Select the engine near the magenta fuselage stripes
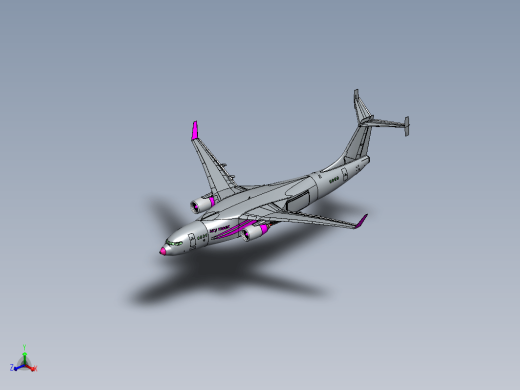Image resolution: width=520 pixels, height=390 pixels. tap(254, 232)
